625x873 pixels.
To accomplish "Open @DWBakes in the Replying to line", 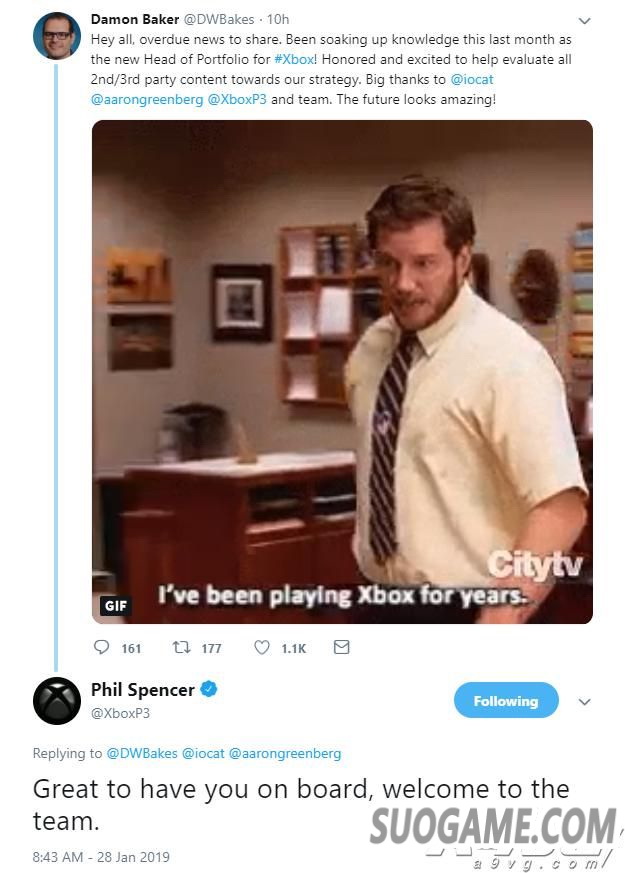I will pos(141,753).
